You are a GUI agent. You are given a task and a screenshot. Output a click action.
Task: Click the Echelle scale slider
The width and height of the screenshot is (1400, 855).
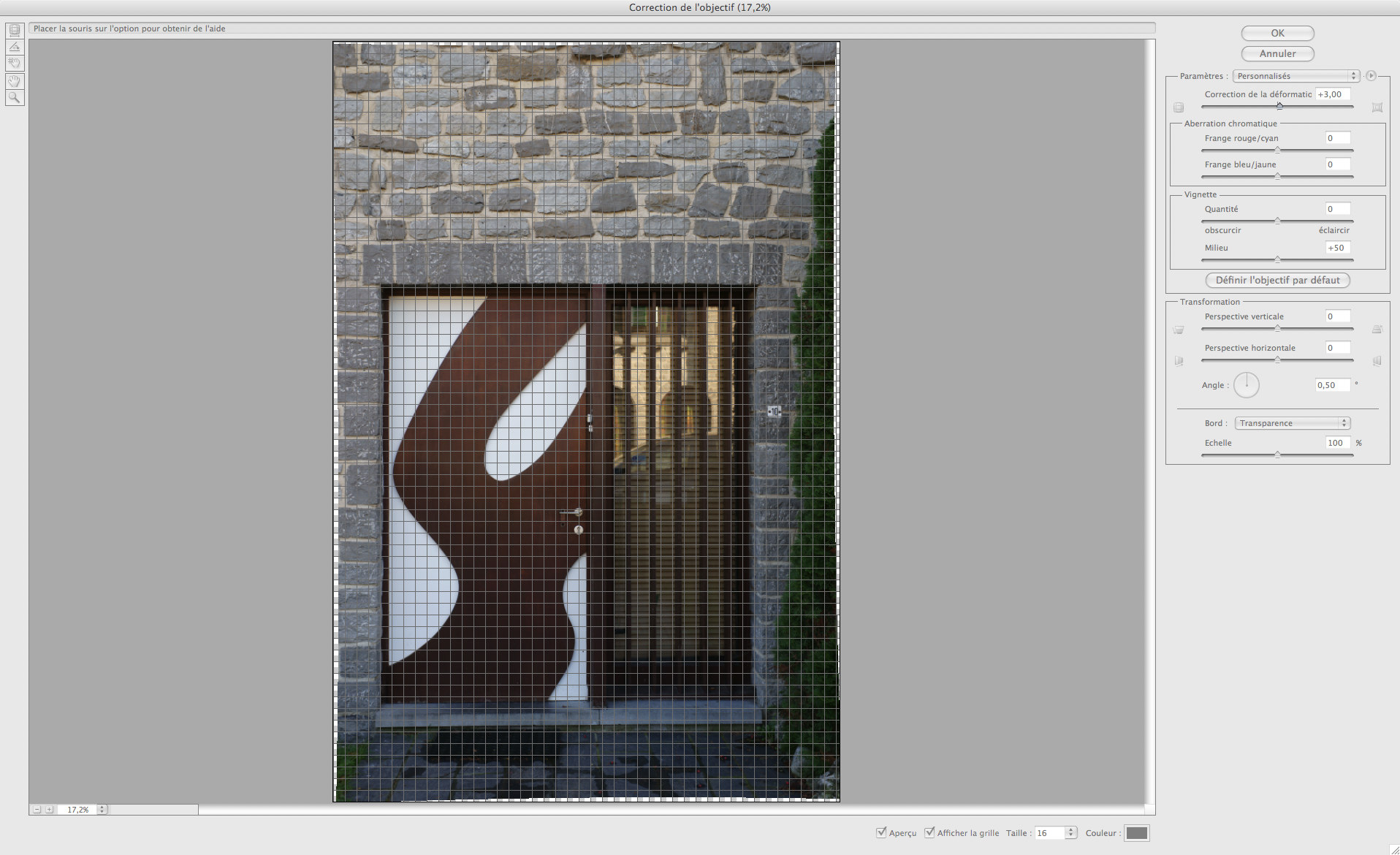pyautogui.click(x=1277, y=455)
